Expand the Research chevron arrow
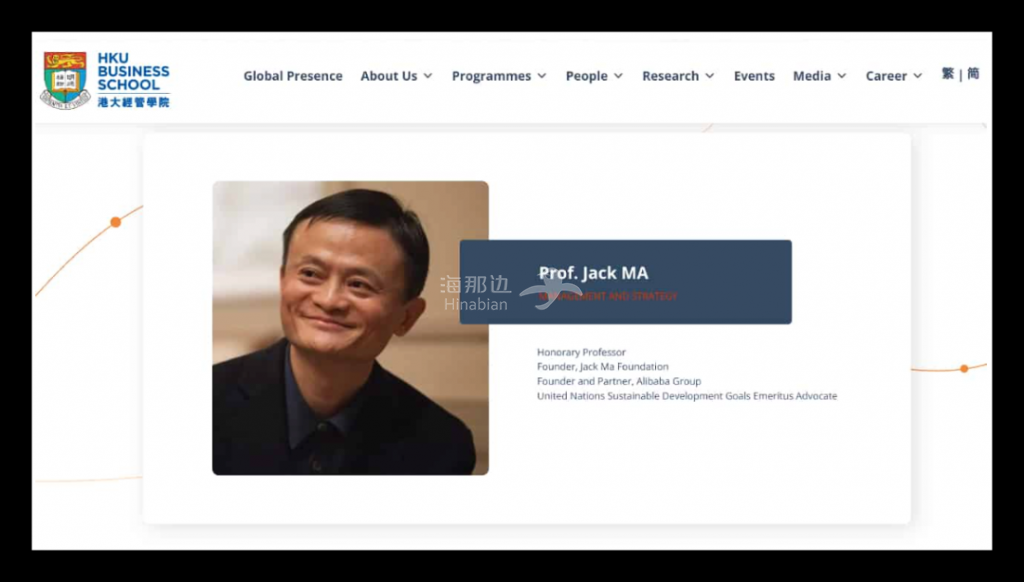This screenshot has width=1024, height=582. 710,76
